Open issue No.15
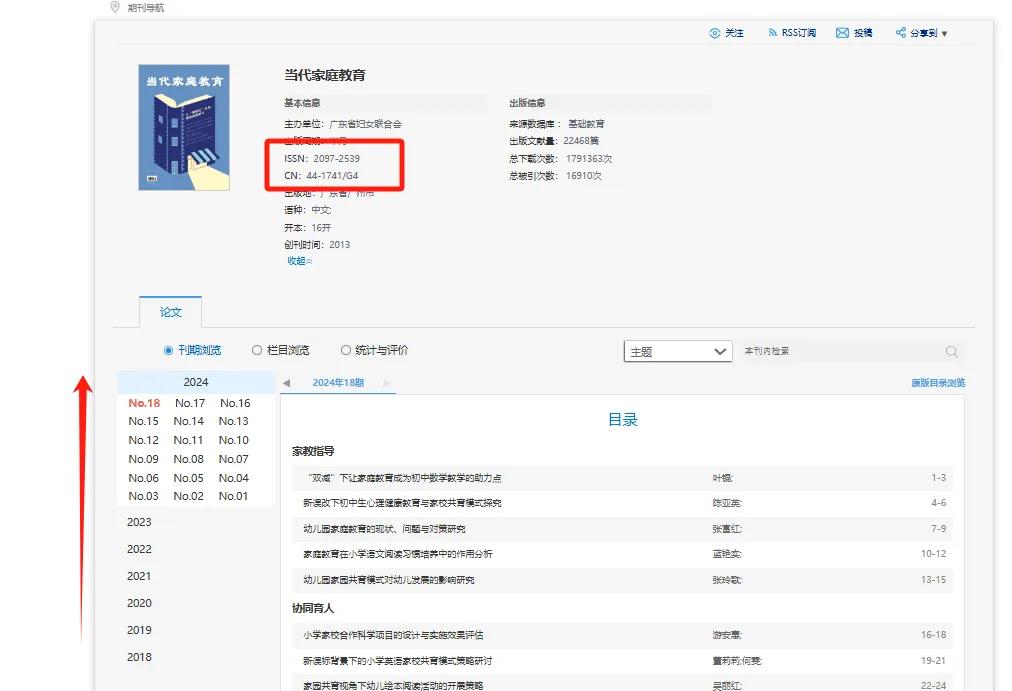Image resolution: width=1012 pixels, height=691 pixels. pyautogui.click(x=143, y=421)
